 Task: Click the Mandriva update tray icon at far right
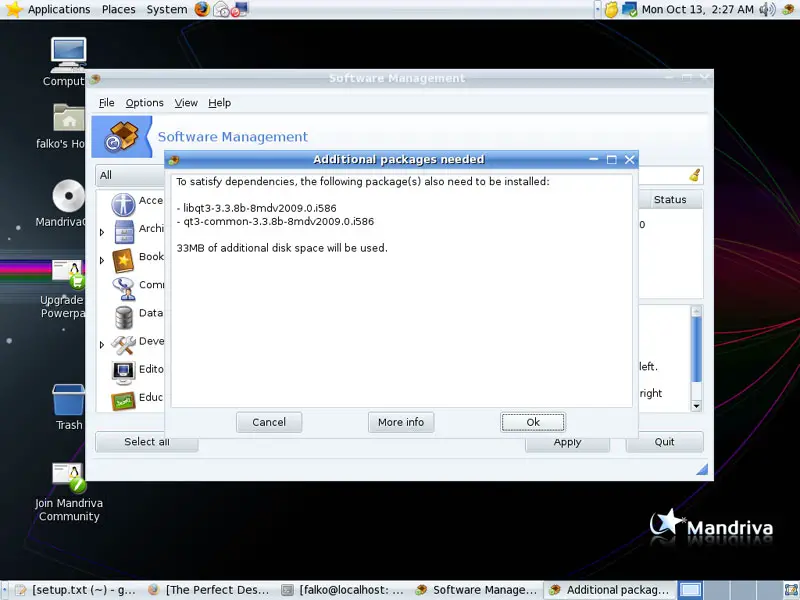click(789, 9)
